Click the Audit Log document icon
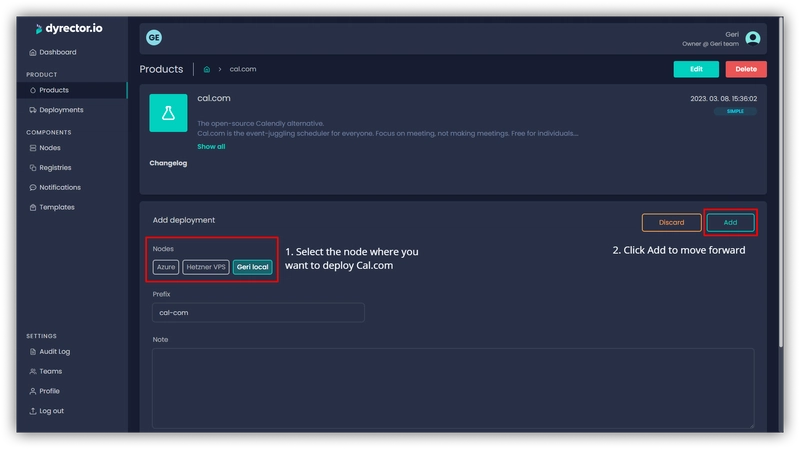800x449 pixels. pyautogui.click(x=33, y=352)
